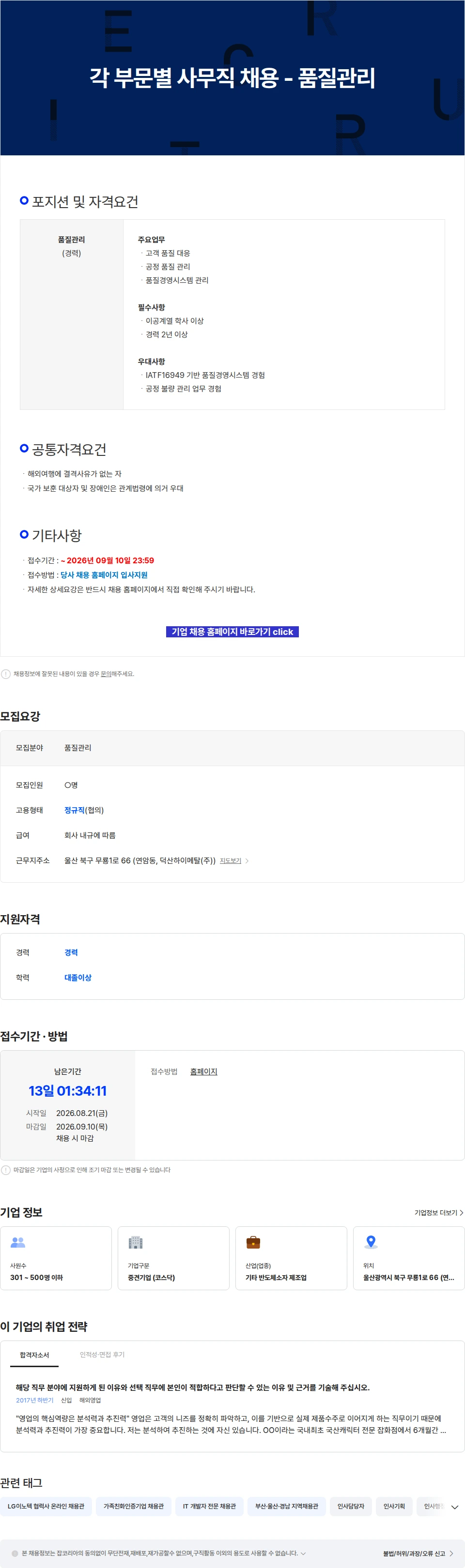Open the 해당 직무 분야에 지원하게 된 이유 essay
Screen dimensions: 465x1568
tap(193, 1387)
